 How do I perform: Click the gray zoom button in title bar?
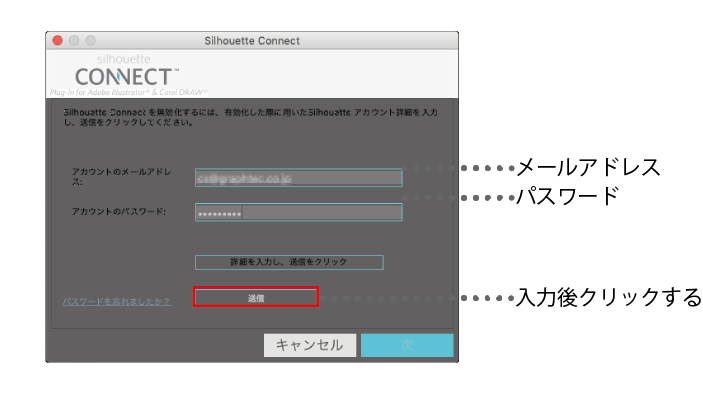(x=91, y=40)
